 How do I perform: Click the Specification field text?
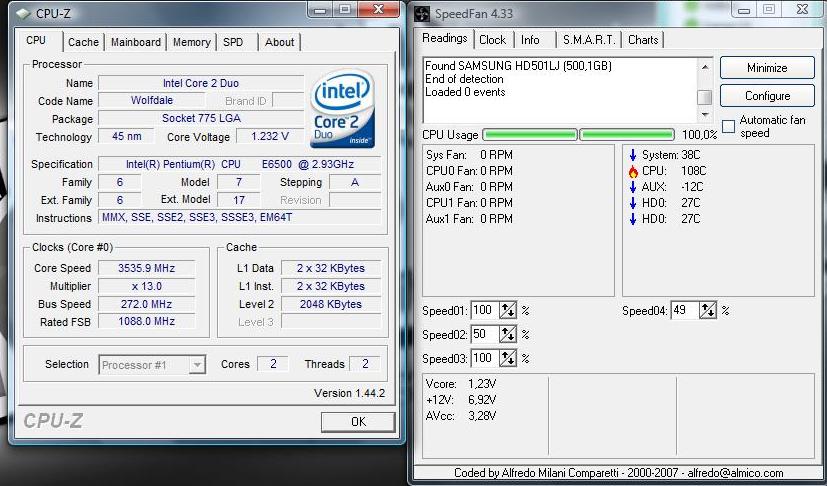click(239, 164)
